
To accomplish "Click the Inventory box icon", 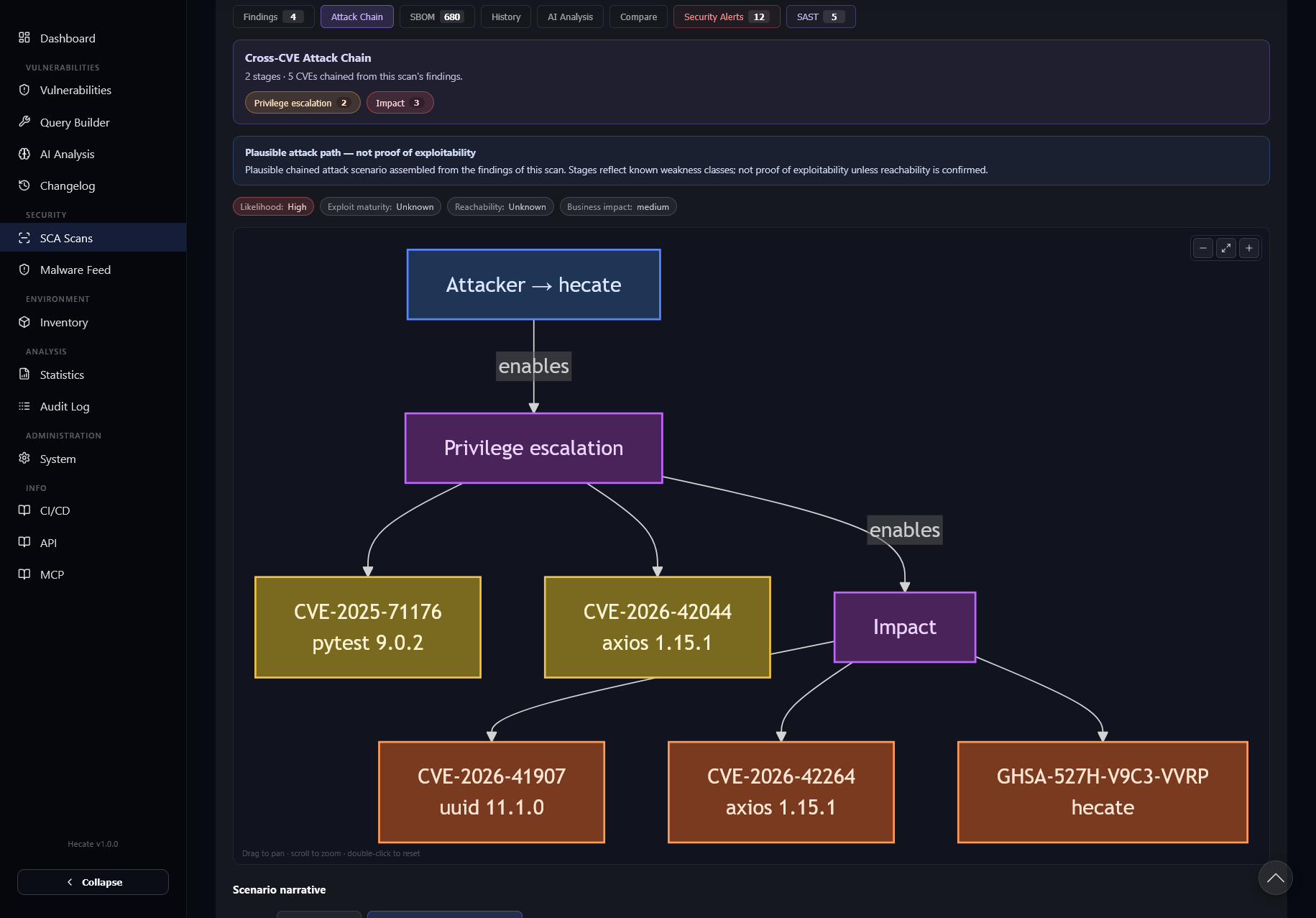I will 24,322.
